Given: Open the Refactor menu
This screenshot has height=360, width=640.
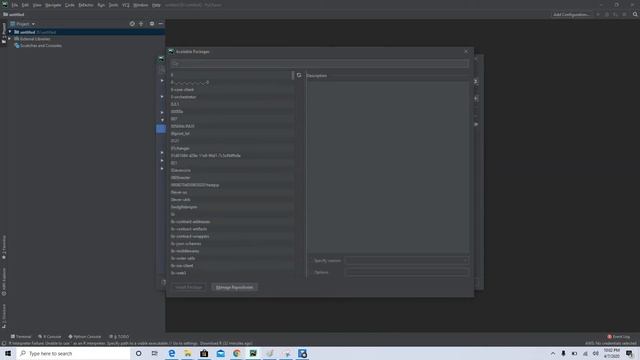Looking at the screenshot, I should (86, 5).
